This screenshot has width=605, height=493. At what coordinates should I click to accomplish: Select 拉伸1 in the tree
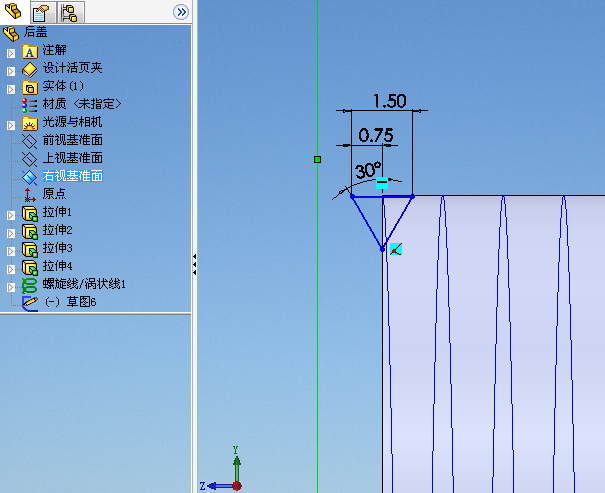pyautogui.click(x=57, y=212)
